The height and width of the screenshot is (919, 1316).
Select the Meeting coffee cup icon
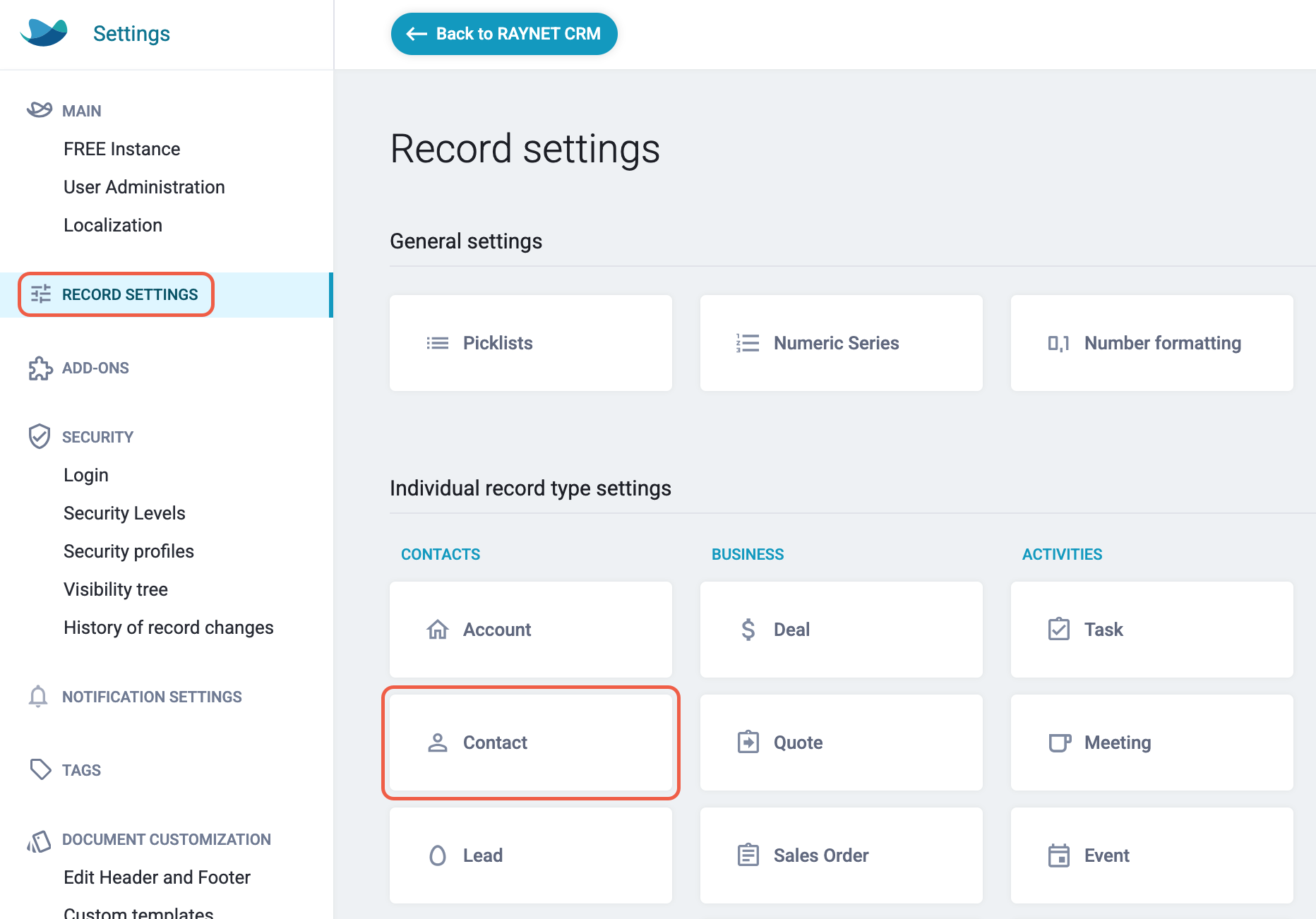pyautogui.click(x=1058, y=743)
